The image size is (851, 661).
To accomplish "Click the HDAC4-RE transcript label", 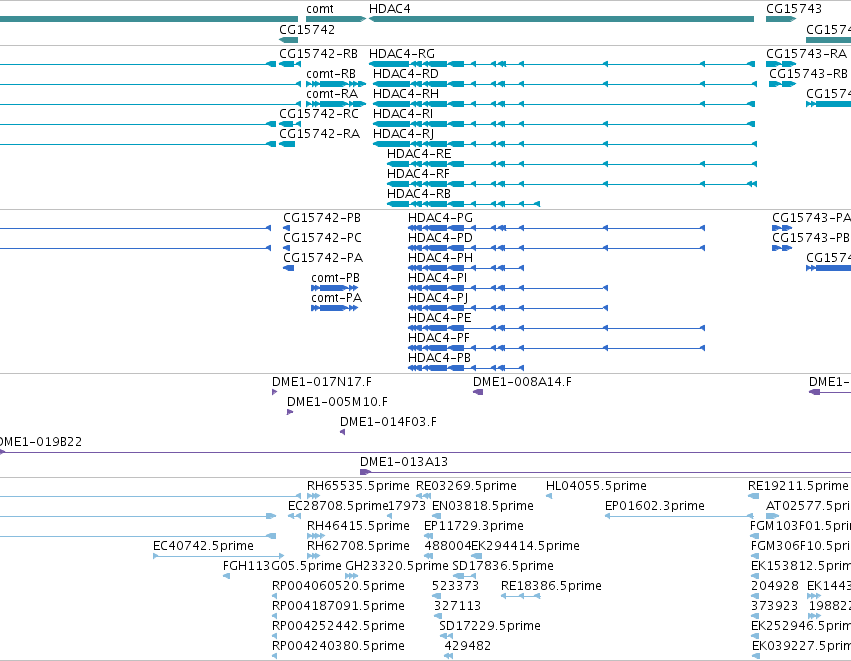I will (419, 154).
